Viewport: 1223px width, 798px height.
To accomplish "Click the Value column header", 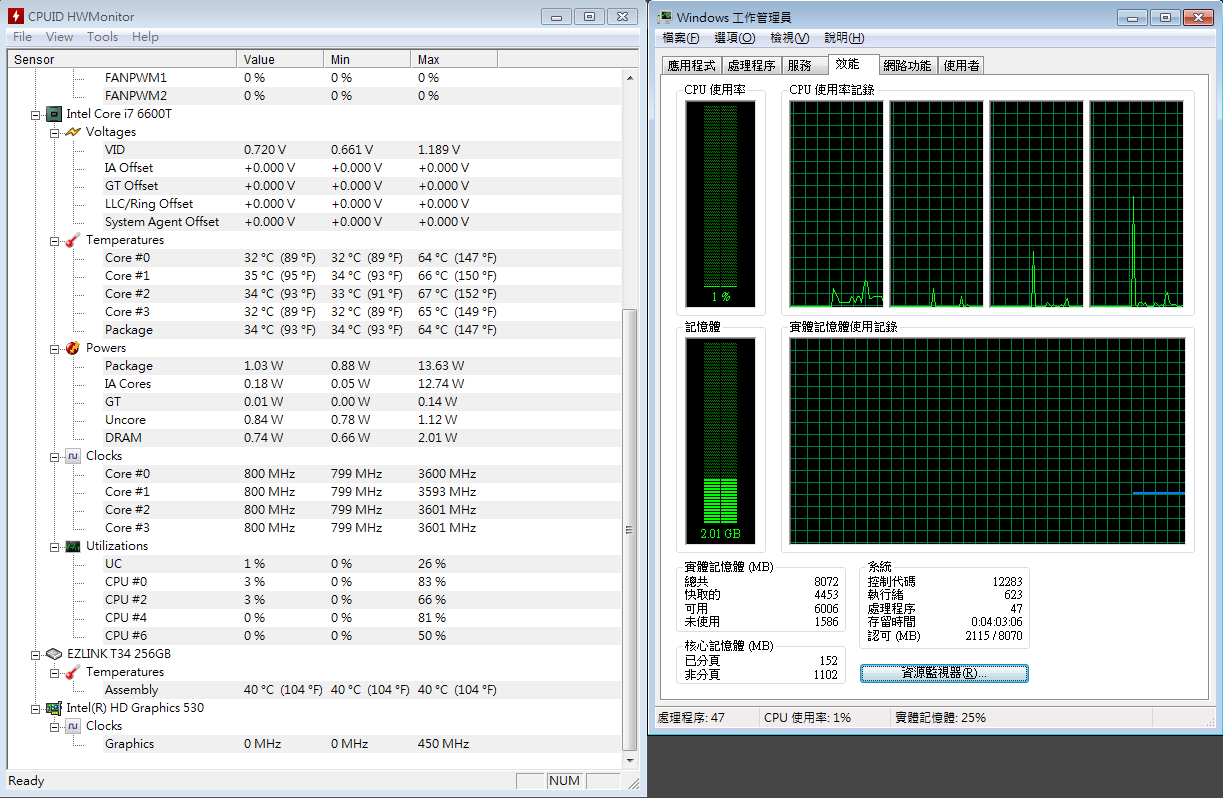I will click(280, 60).
